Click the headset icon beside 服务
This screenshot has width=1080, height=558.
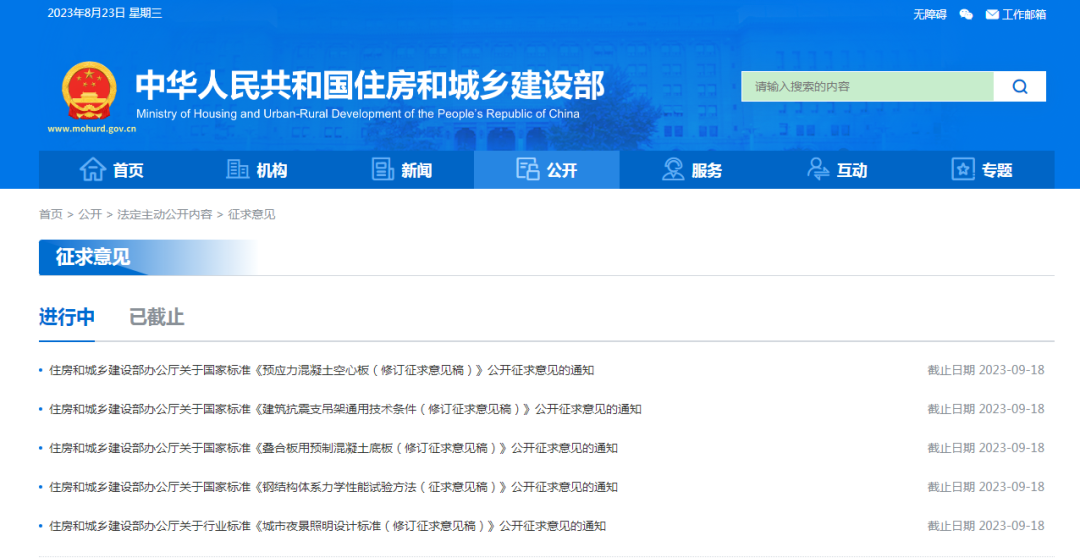coord(673,170)
